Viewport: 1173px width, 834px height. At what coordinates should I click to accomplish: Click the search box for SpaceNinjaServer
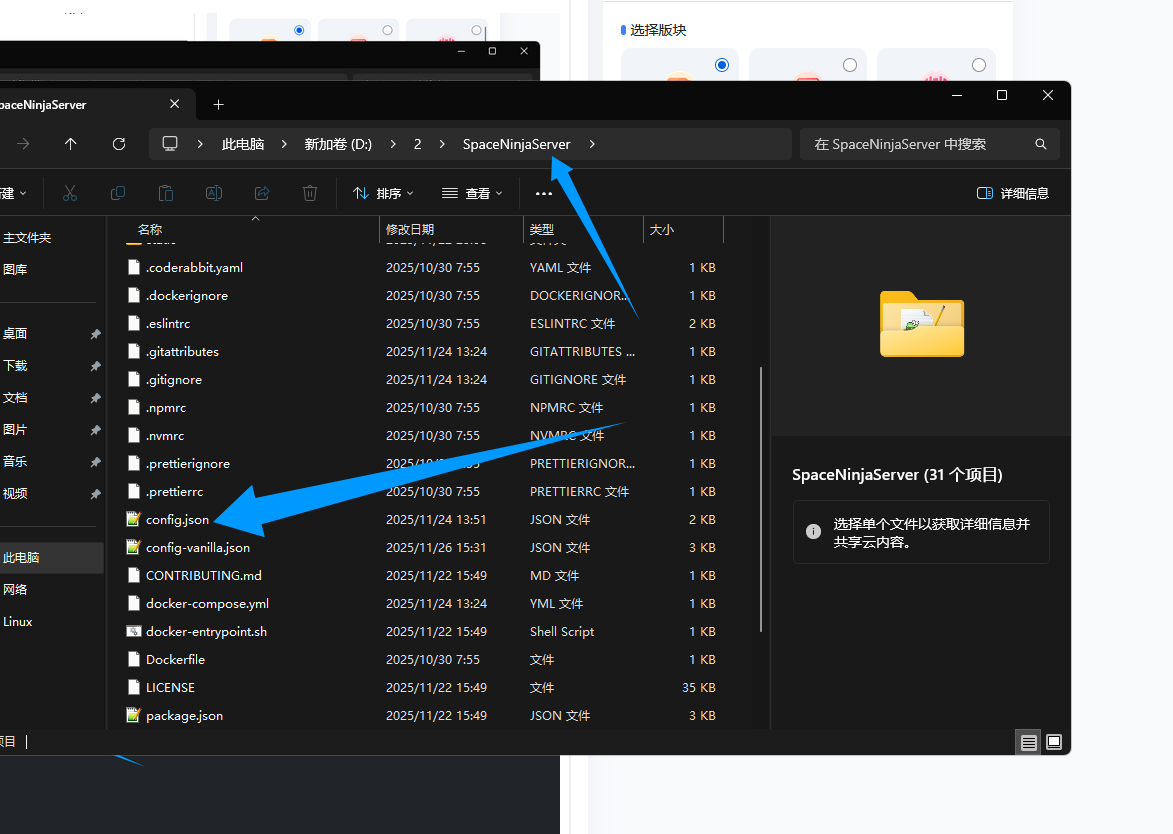point(920,144)
